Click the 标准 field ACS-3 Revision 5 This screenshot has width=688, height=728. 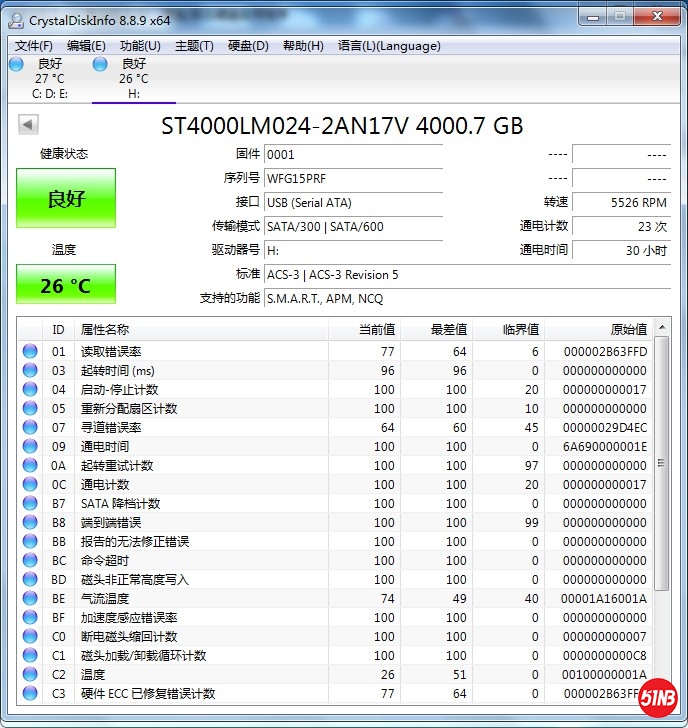tap(467, 275)
